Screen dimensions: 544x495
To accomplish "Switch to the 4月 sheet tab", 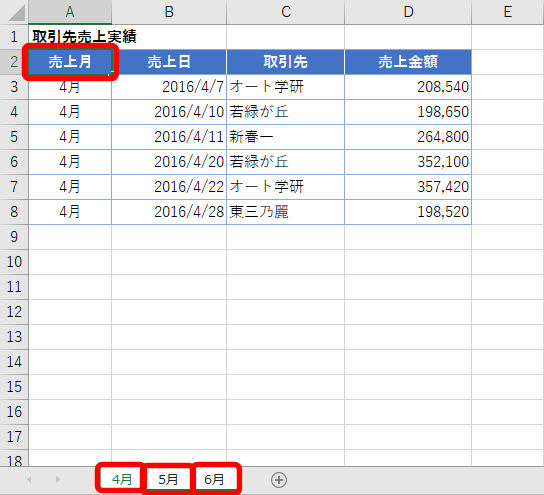I will pyautogui.click(x=121, y=479).
